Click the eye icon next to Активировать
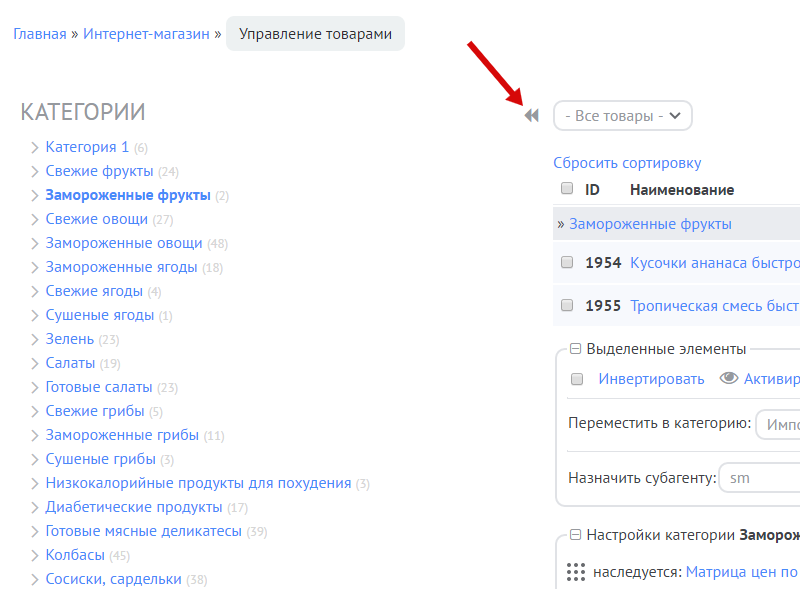 729,379
